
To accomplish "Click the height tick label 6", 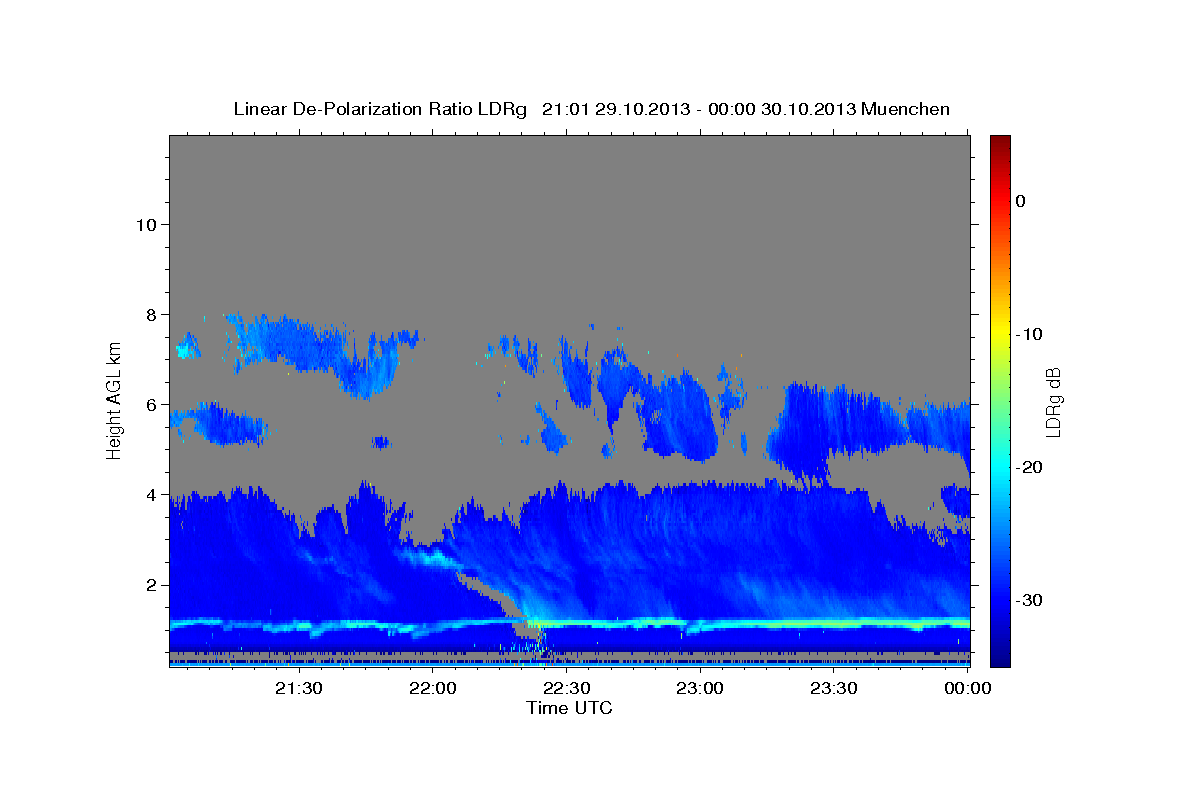I will pos(150,405).
